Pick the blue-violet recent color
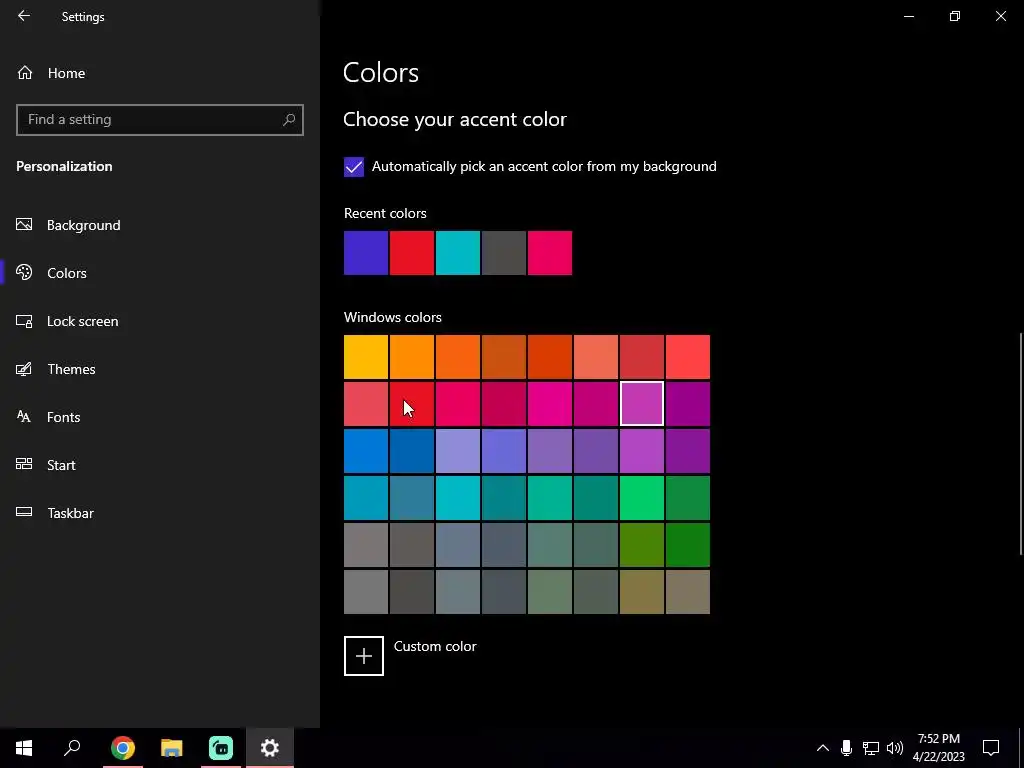Image resolution: width=1024 pixels, height=768 pixels. pos(366,253)
